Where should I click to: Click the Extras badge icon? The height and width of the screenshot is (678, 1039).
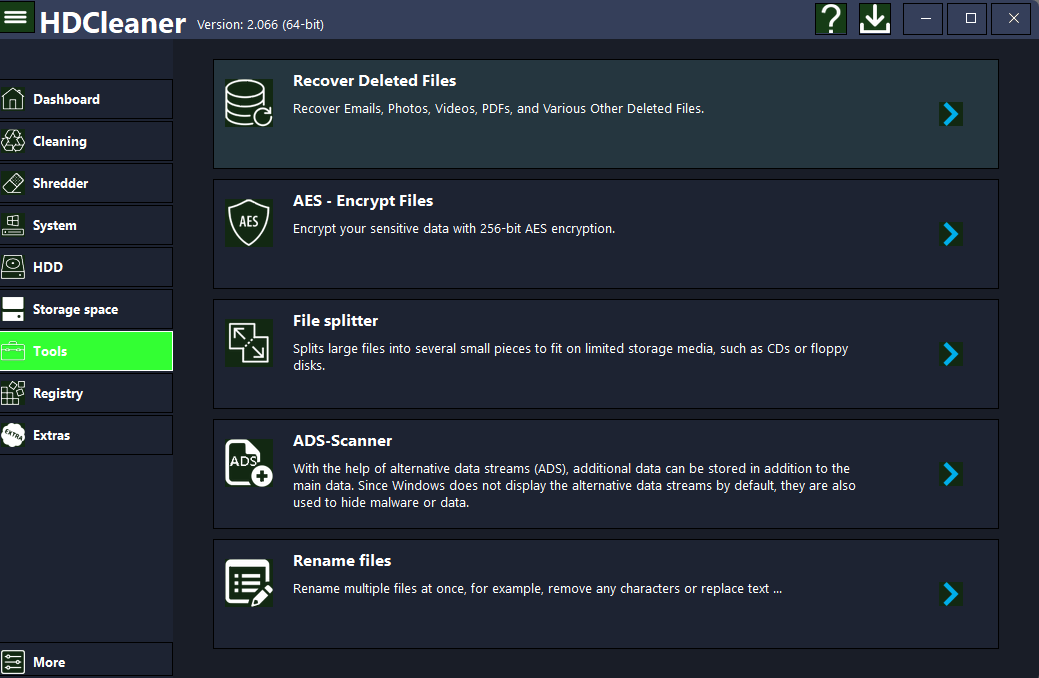(13, 435)
